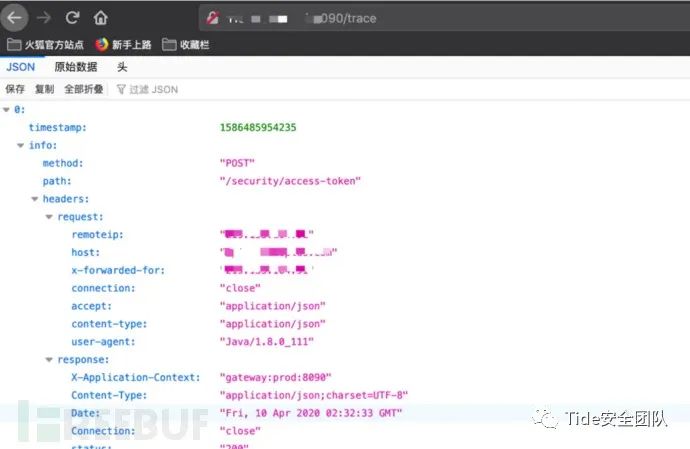690x449 pixels.
Task: Open the home page icon
Action: [x=100, y=18]
